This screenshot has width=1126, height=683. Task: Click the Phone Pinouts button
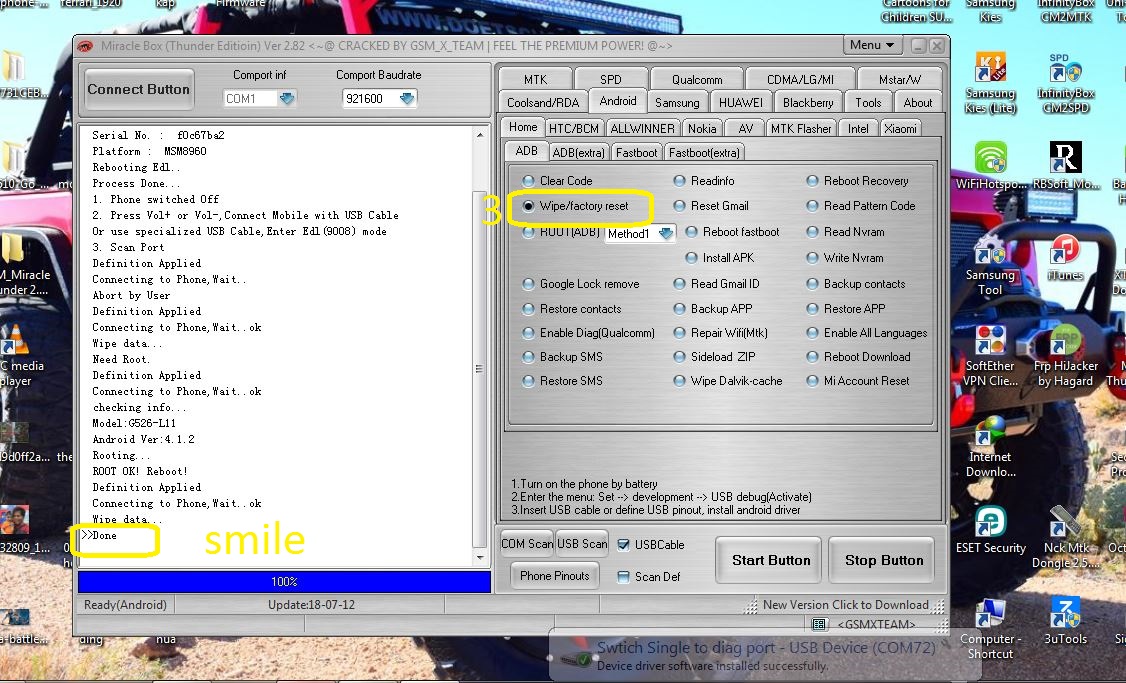click(x=554, y=576)
